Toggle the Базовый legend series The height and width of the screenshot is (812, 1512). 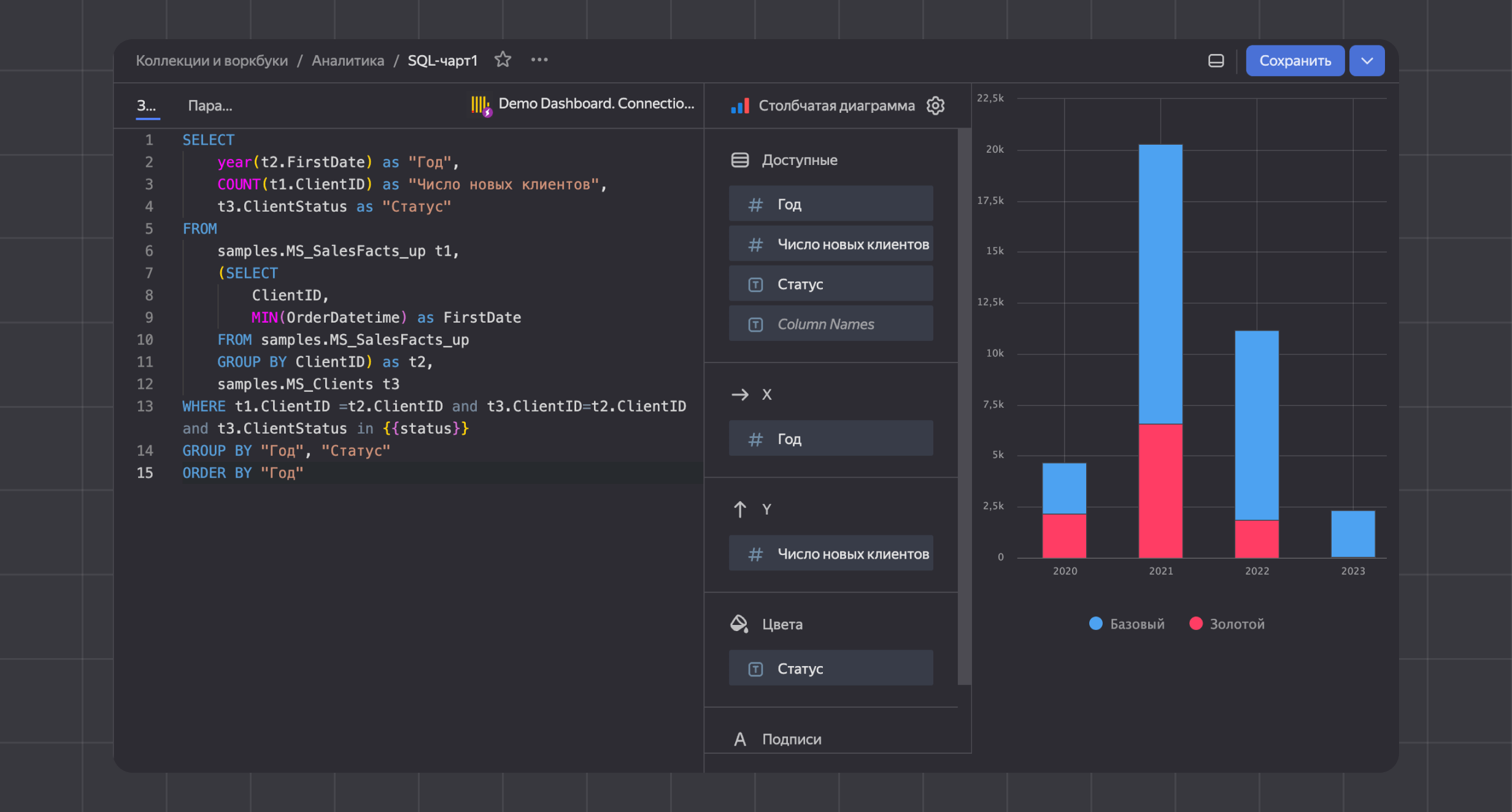[1127, 624]
